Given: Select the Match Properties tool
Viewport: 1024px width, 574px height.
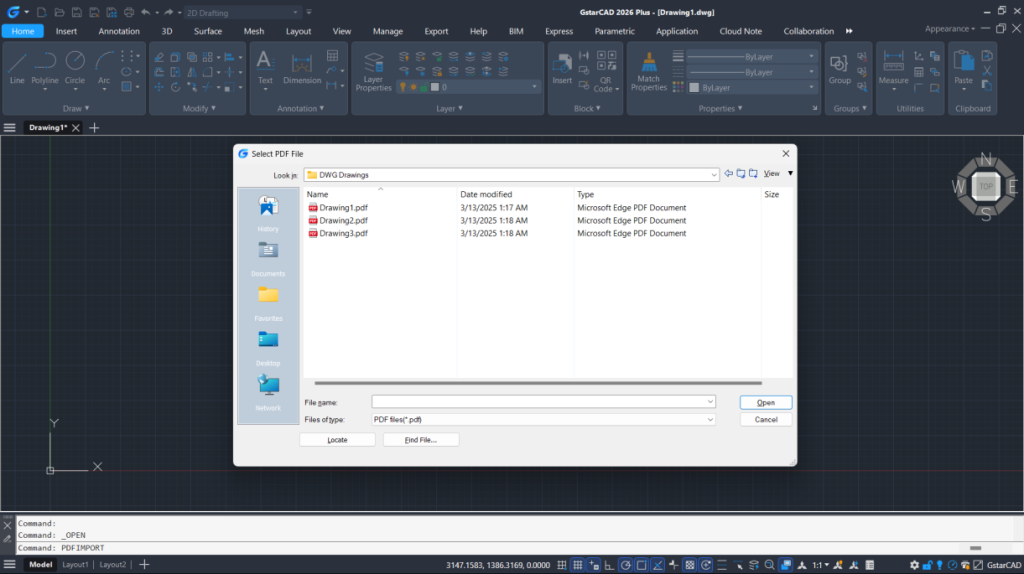Looking at the screenshot, I should (648, 70).
